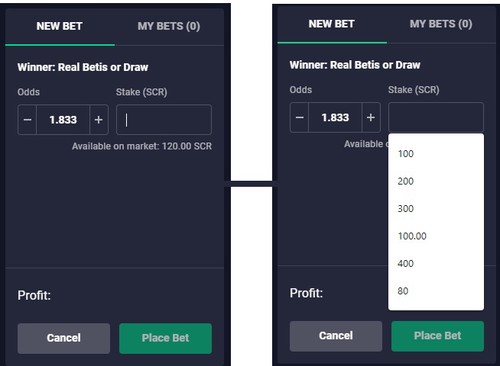Decrease odds with minus in right panel
Image resolution: width=500 pixels, height=366 pixels.
(x=300, y=117)
